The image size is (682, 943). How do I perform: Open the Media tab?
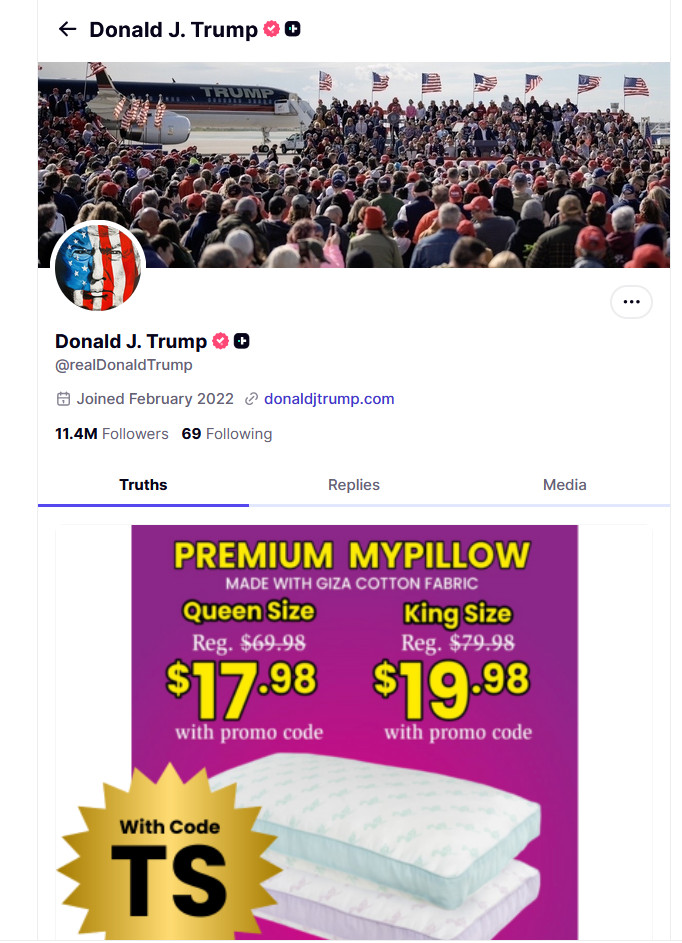click(564, 485)
